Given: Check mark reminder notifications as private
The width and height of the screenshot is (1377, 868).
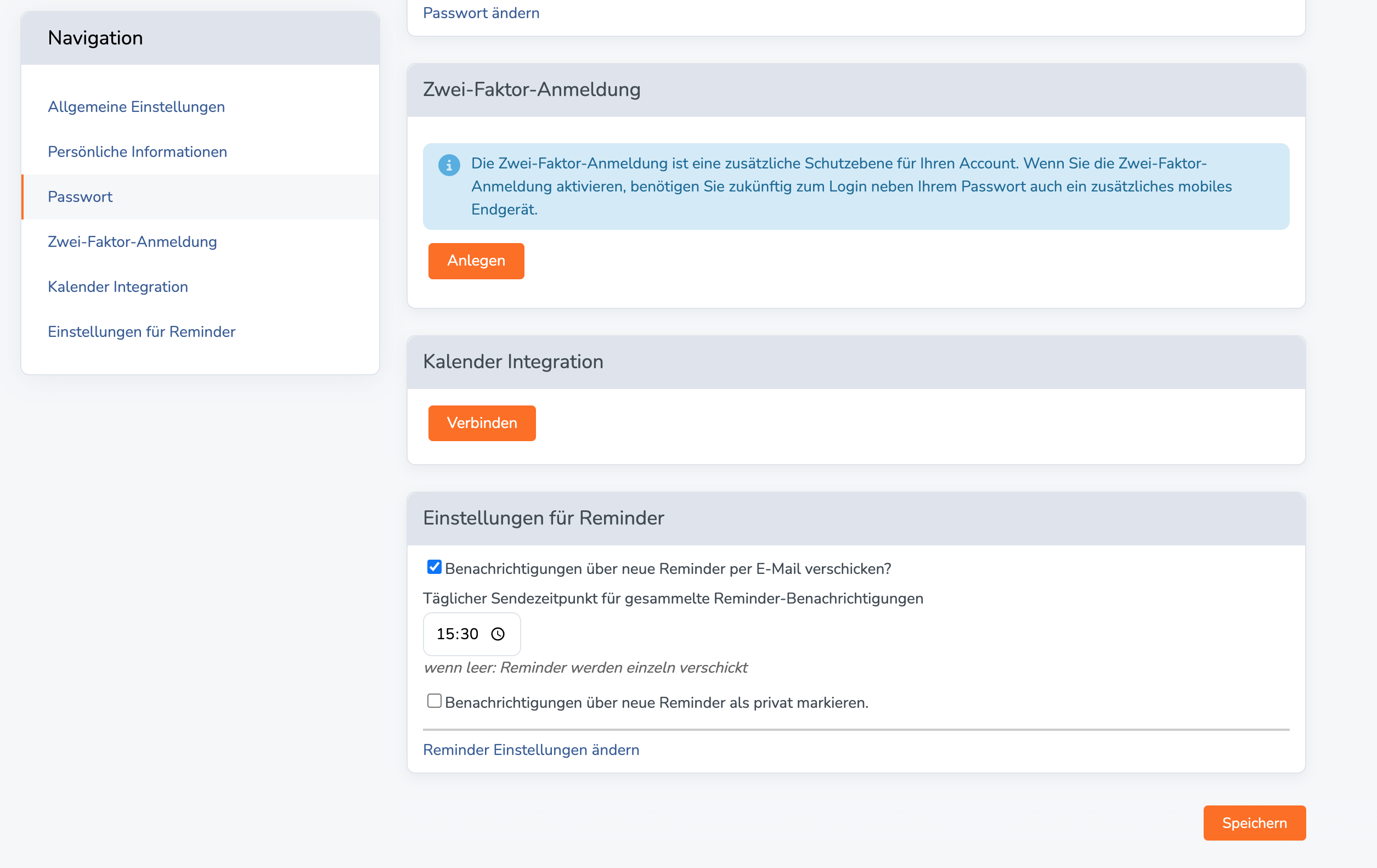Looking at the screenshot, I should coord(434,701).
